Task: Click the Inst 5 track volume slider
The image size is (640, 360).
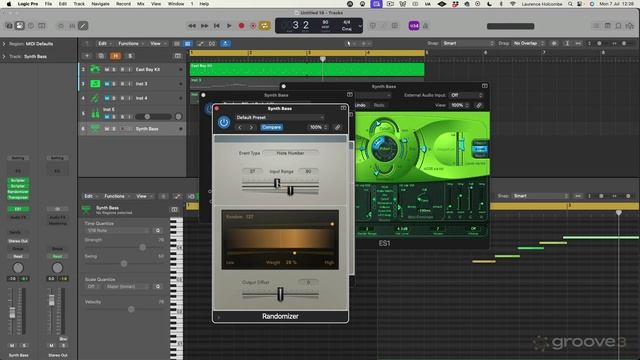Action: click(153, 117)
